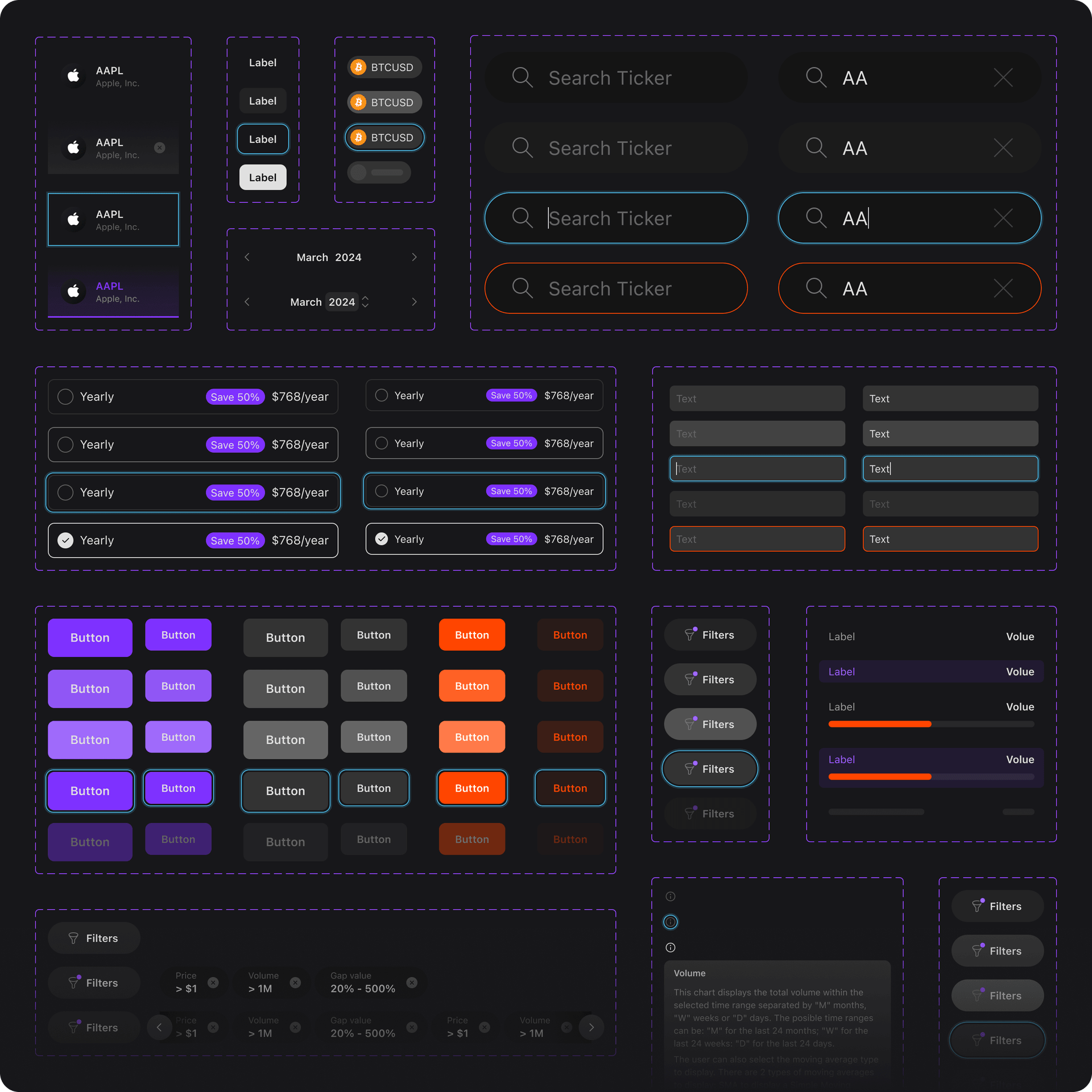The image size is (1092, 1092).
Task: Click the dark orange-text Button with a blue focus ring
Action: pos(570,788)
